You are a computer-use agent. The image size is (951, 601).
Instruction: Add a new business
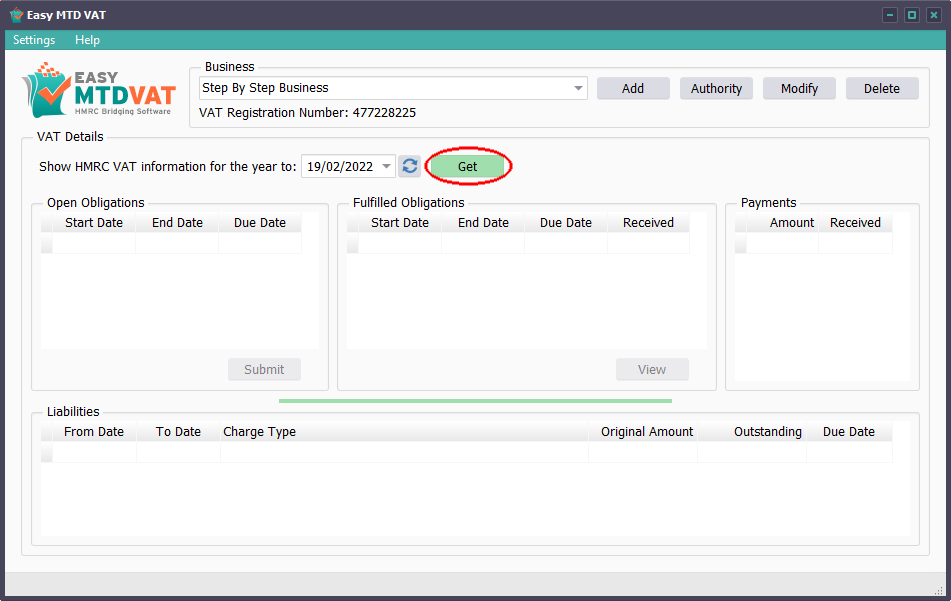tap(633, 89)
